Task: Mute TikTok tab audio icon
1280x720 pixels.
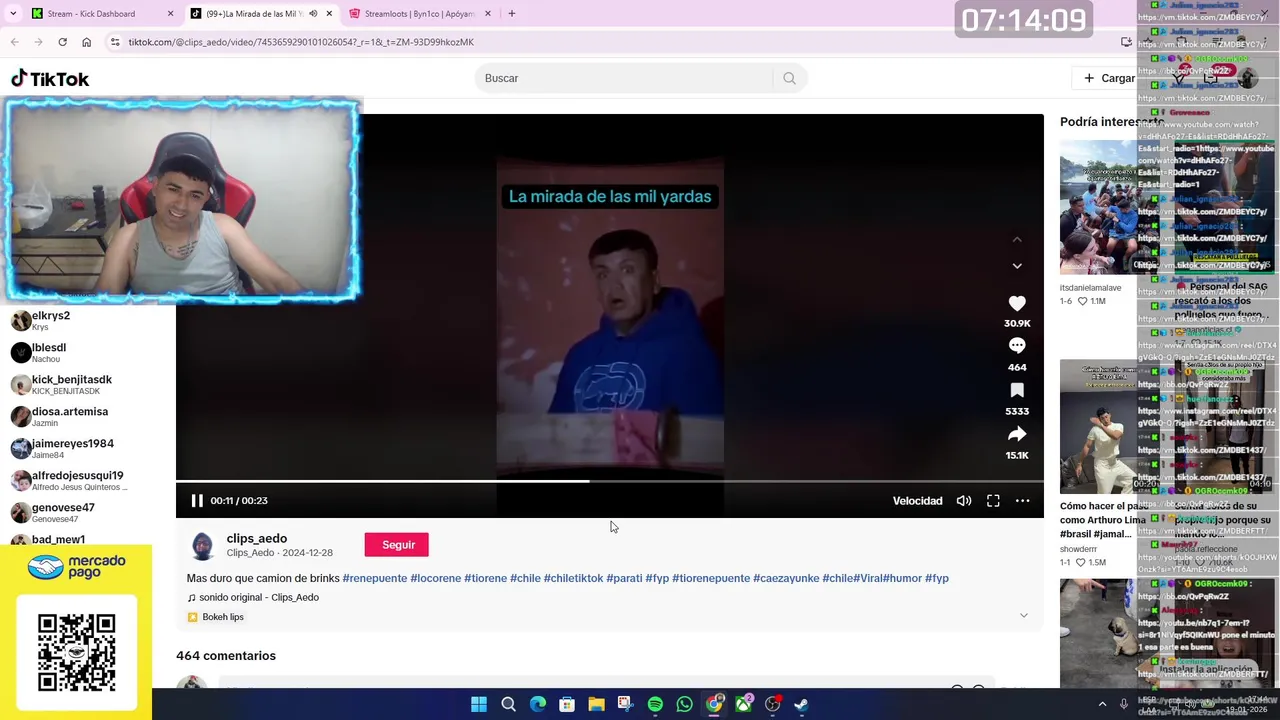Action: (x=313, y=14)
